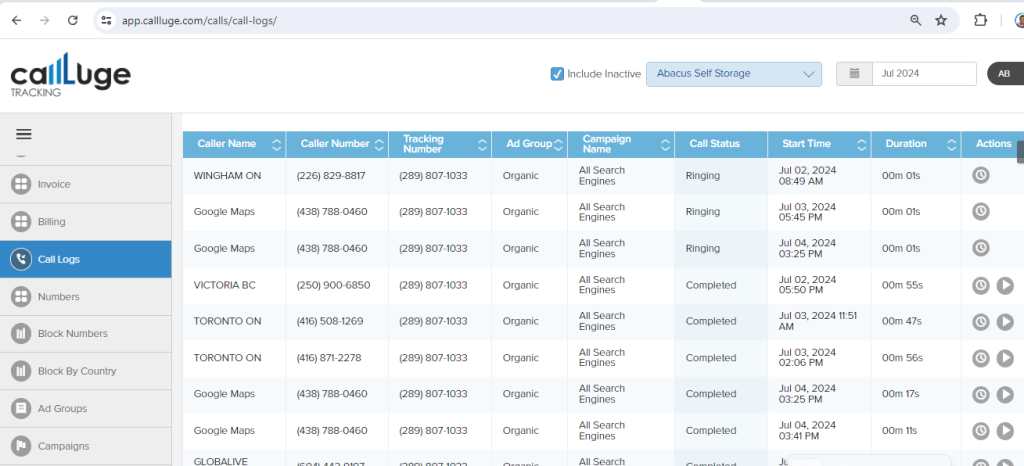The image size is (1024, 466).
Task: Play the 47-second TORONTO ON call recording
Action: tap(1006, 322)
